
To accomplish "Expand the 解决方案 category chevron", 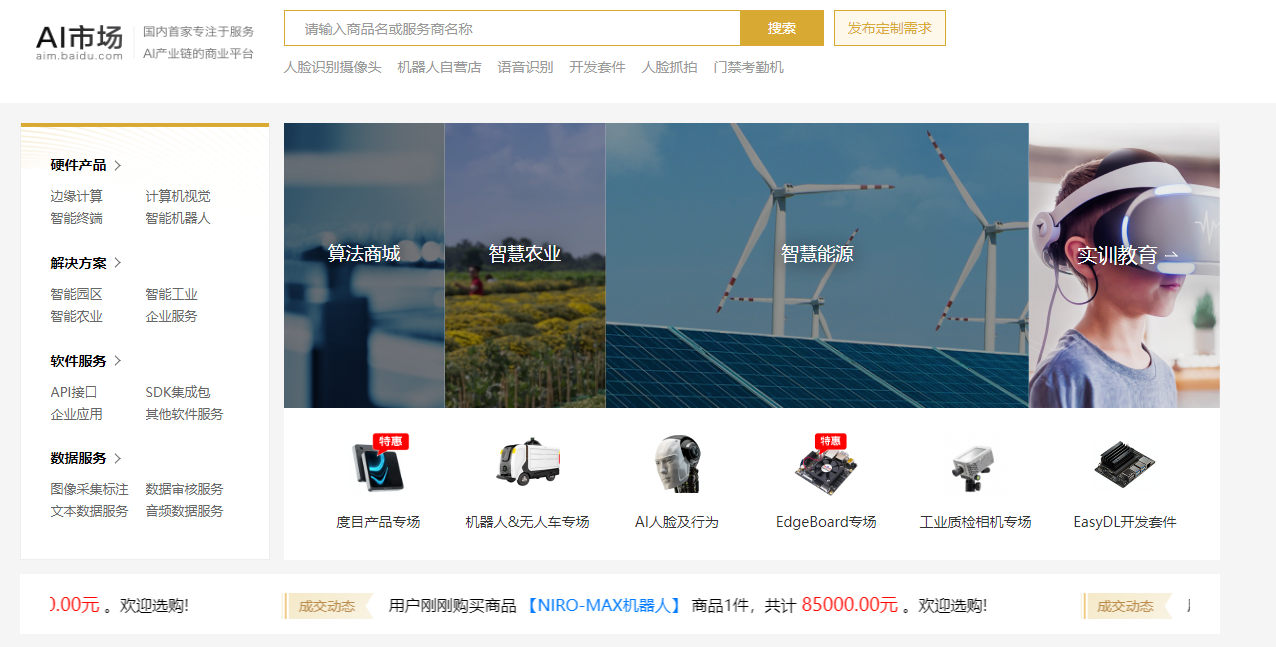I will click(x=118, y=263).
